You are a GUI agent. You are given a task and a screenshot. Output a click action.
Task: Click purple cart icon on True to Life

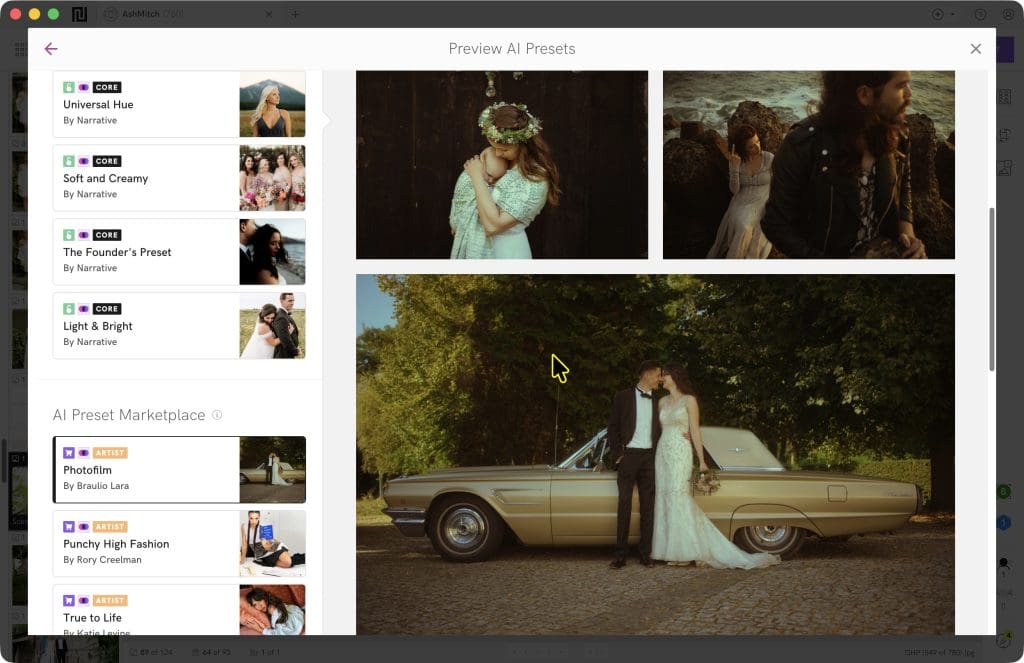pyautogui.click(x=69, y=600)
